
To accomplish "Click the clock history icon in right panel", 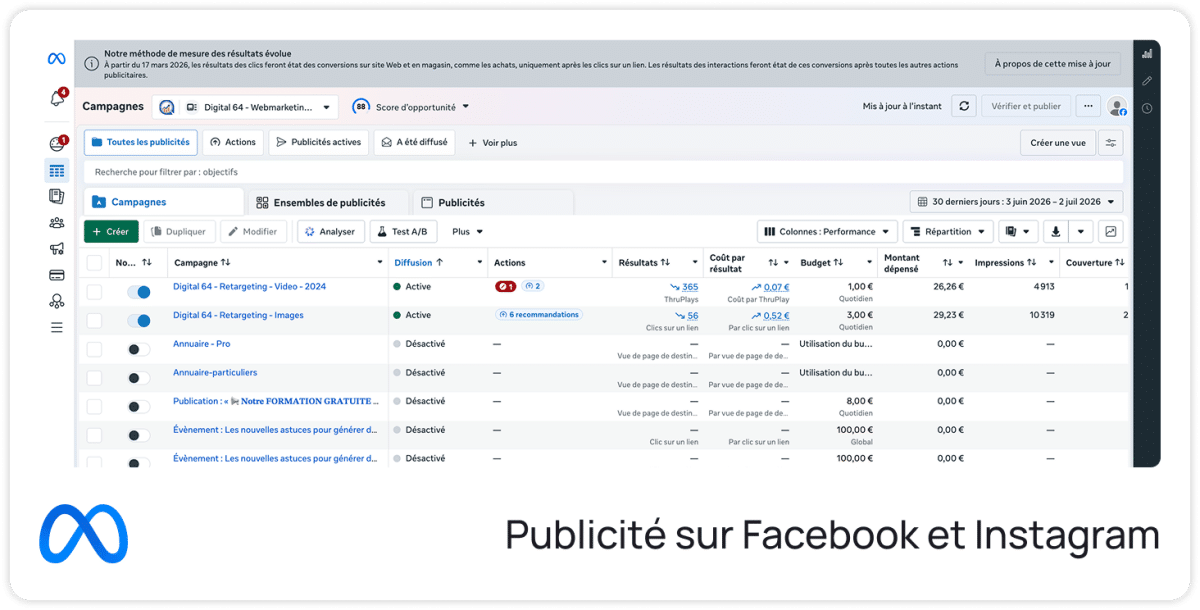I will click(1147, 108).
